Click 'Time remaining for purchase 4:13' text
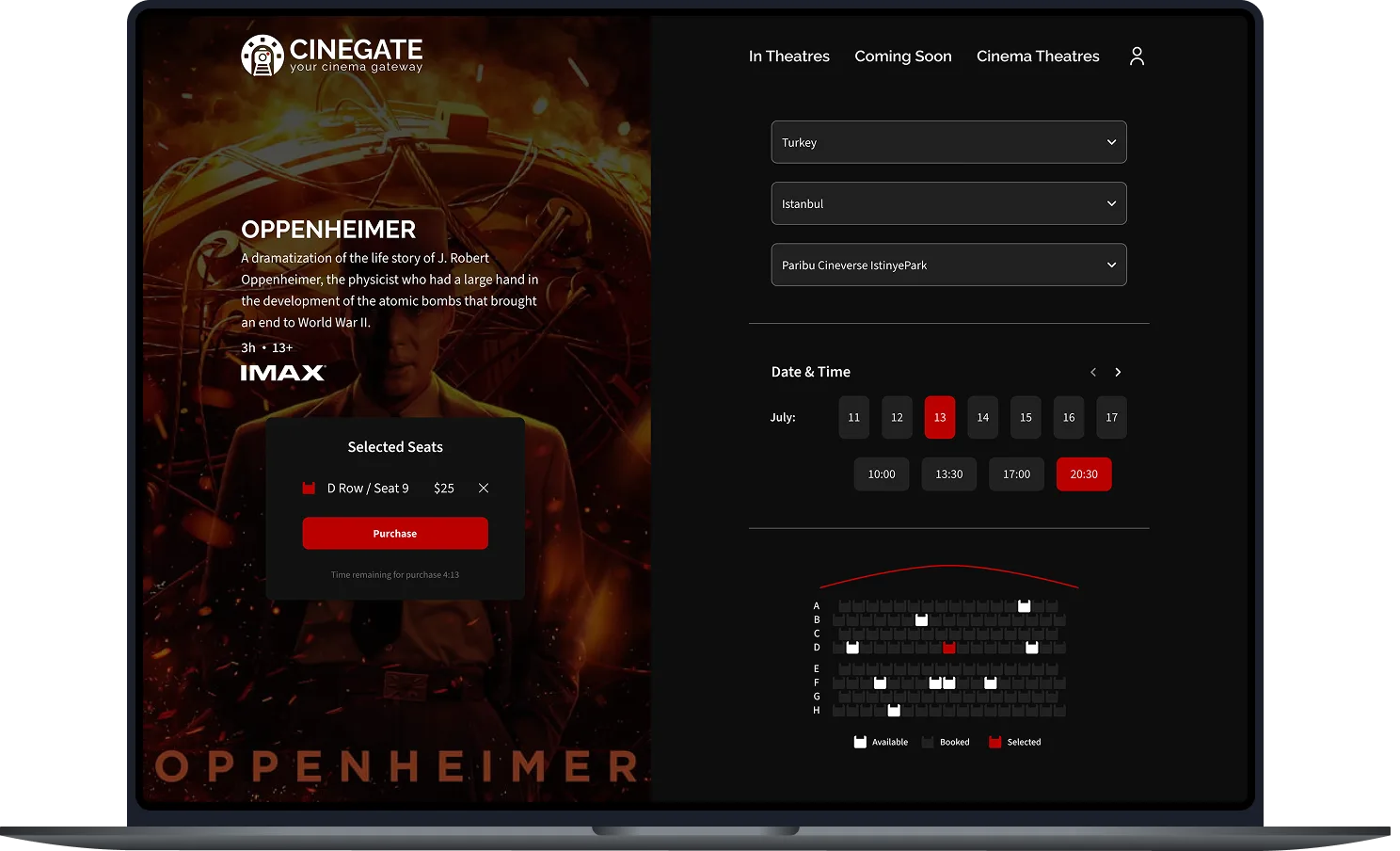Image resolution: width=1400 pixels, height=851 pixels. tap(395, 574)
